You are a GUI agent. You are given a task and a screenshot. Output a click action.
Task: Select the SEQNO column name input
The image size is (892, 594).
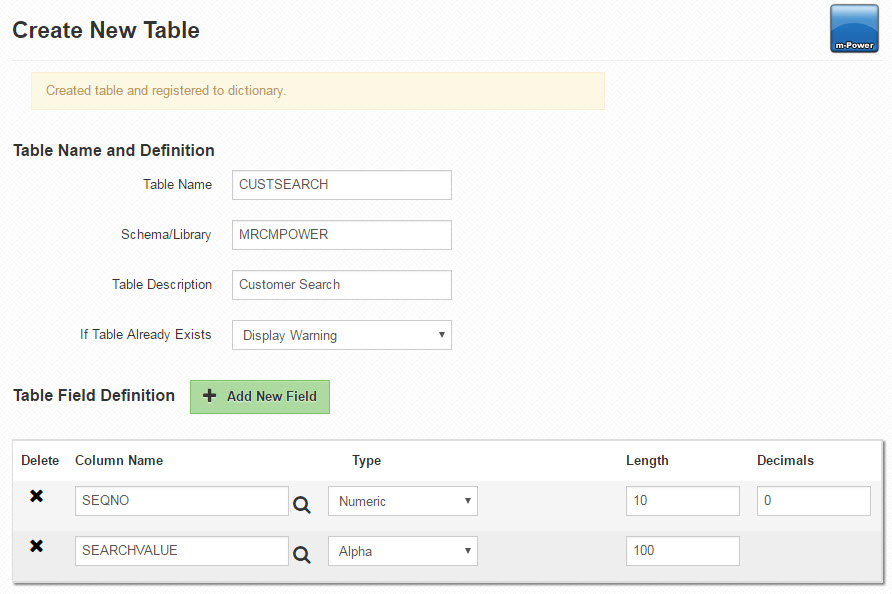click(181, 501)
